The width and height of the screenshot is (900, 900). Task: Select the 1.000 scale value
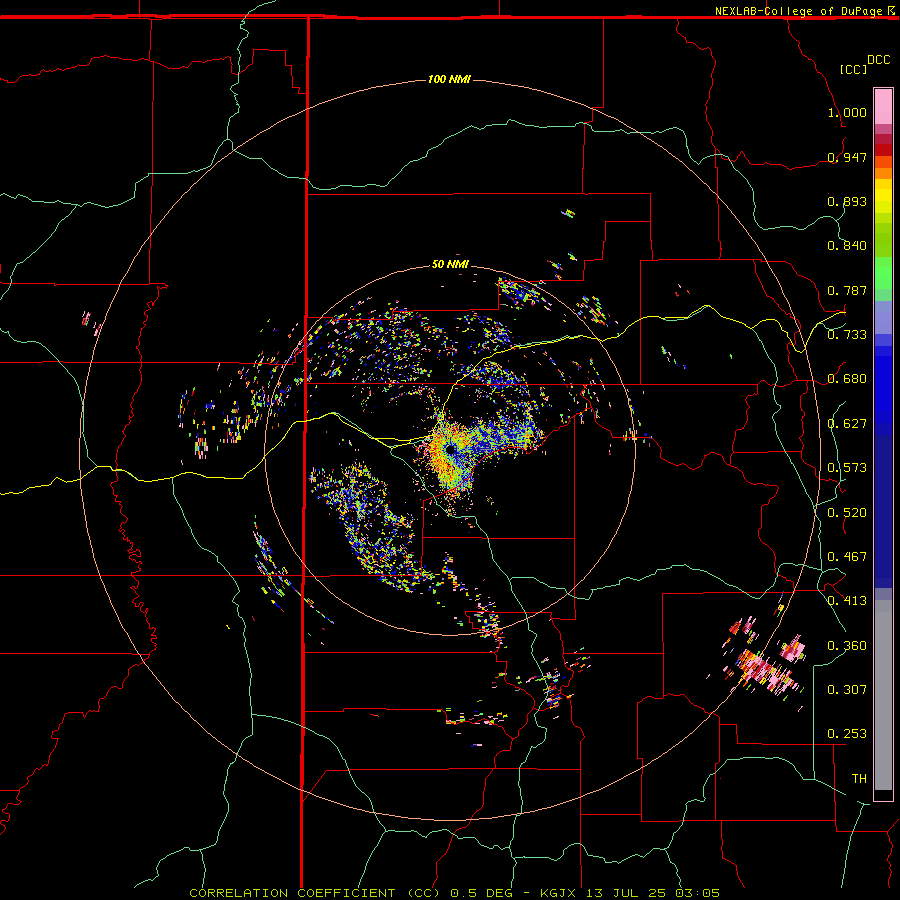pyautogui.click(x=847, y=112)
